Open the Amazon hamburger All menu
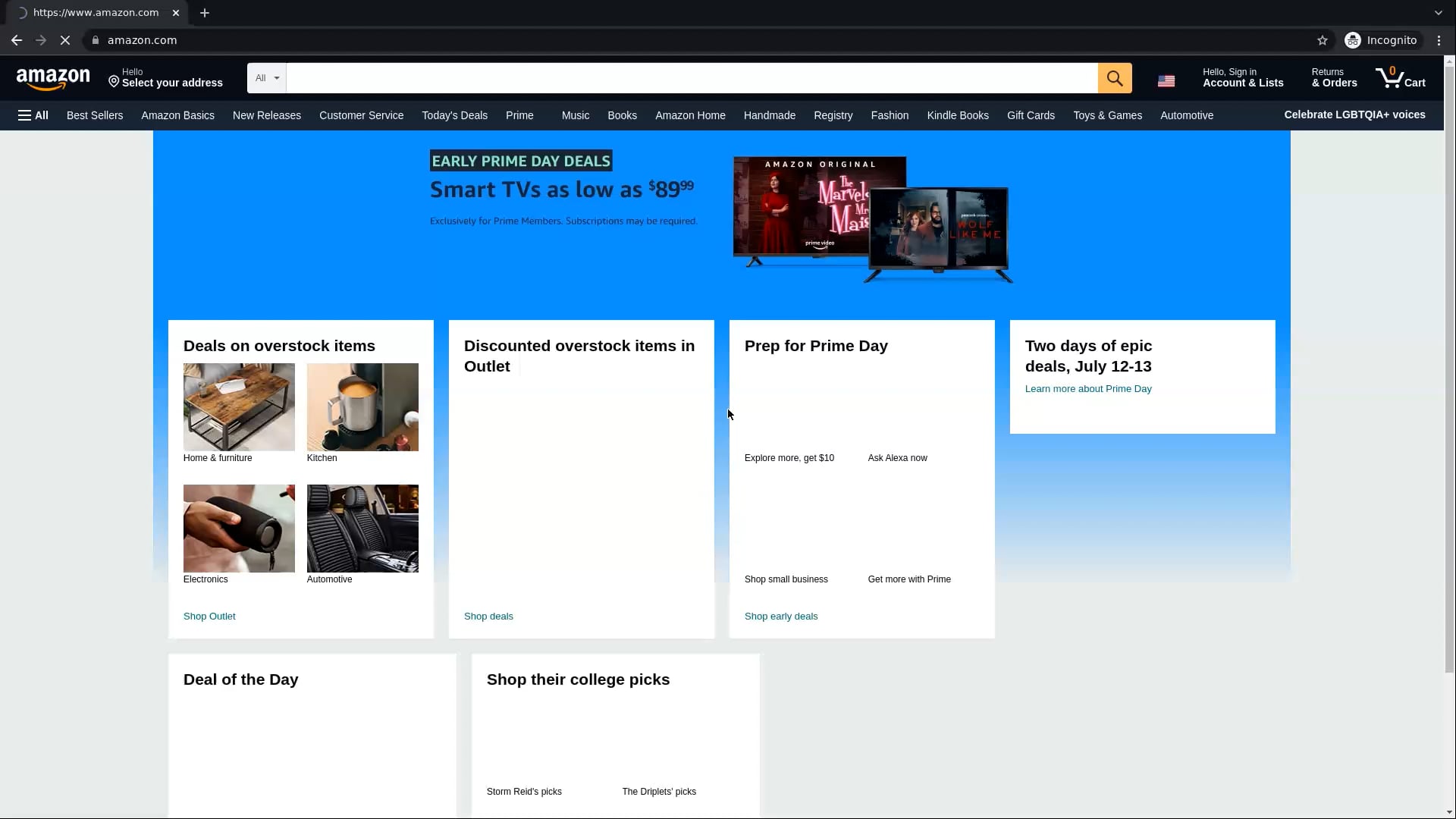Image resolution: width=1456 pixels, height=819 pixels. coord(33,115)
